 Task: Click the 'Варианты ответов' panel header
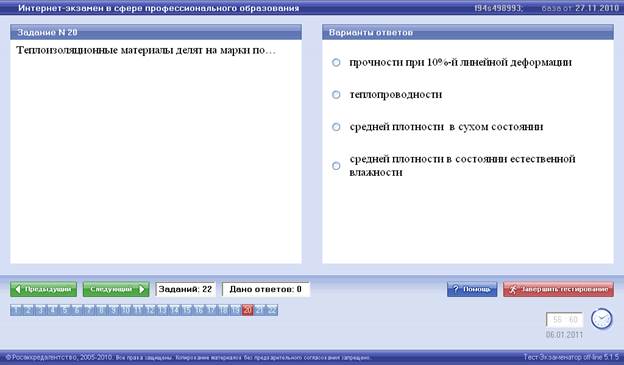(468, 32)
